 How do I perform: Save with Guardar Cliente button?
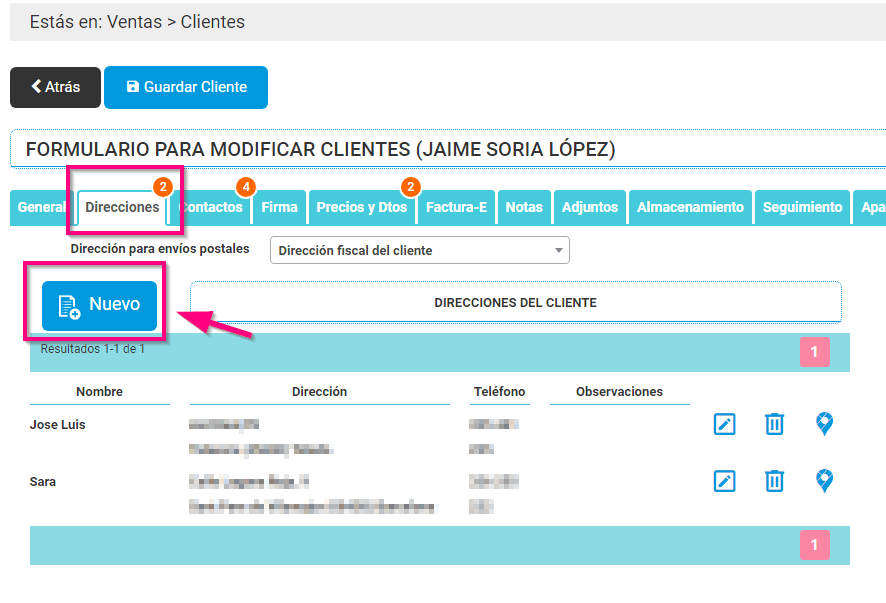[186, 87]
